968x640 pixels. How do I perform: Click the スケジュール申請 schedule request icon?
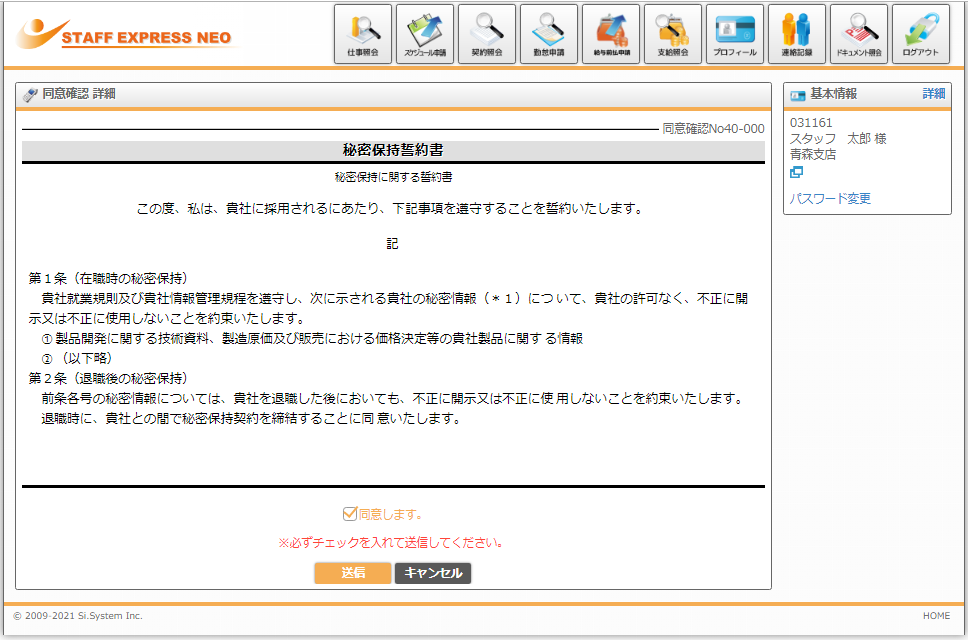click(425, 33)
